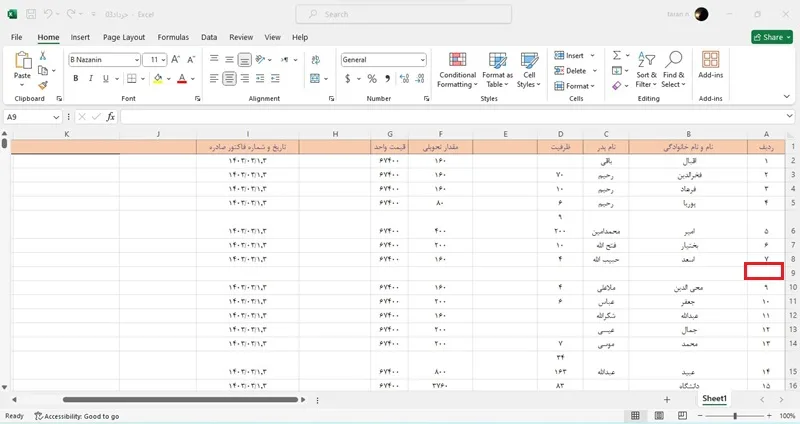Switch to the Review ribbon tab
800x424 pixels.
pyautogui.click(x=241, y=37)
